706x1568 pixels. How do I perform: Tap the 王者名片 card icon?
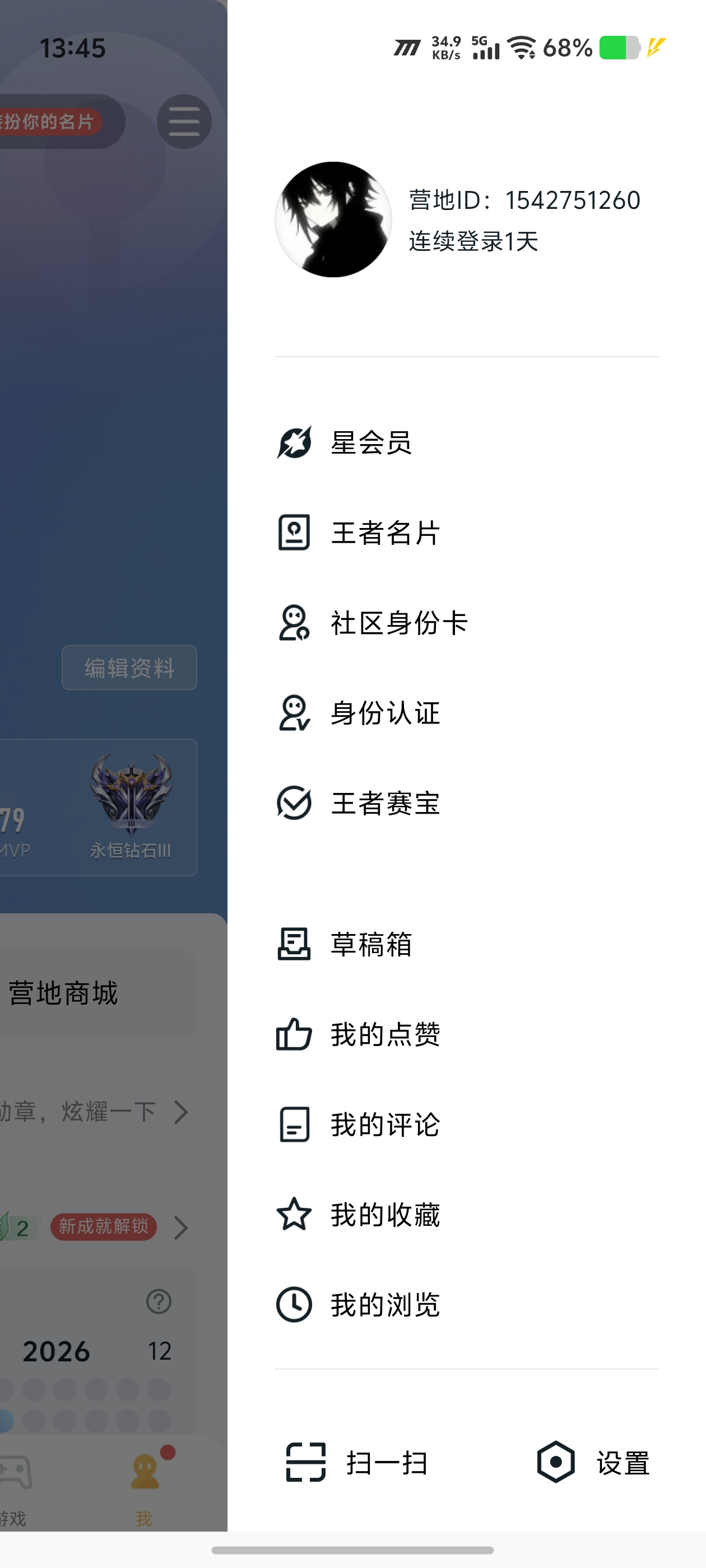tap(294, 533)
